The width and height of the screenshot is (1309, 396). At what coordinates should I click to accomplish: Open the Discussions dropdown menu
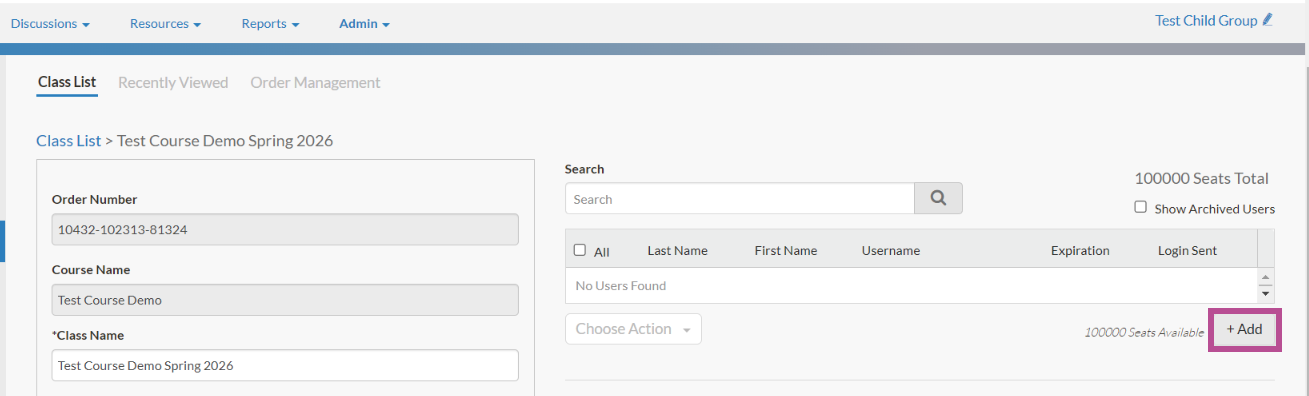point(50,23)
